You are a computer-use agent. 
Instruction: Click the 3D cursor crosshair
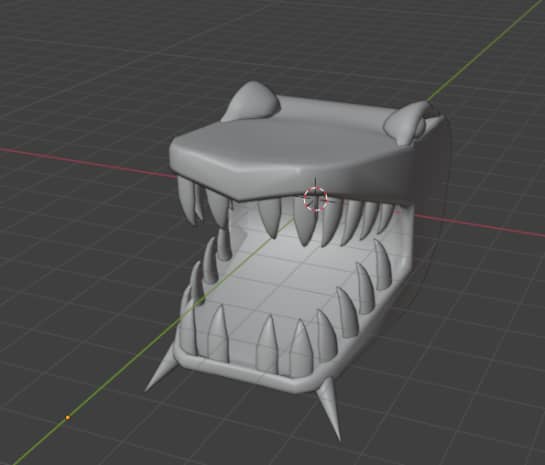click(x=316, y=198)
